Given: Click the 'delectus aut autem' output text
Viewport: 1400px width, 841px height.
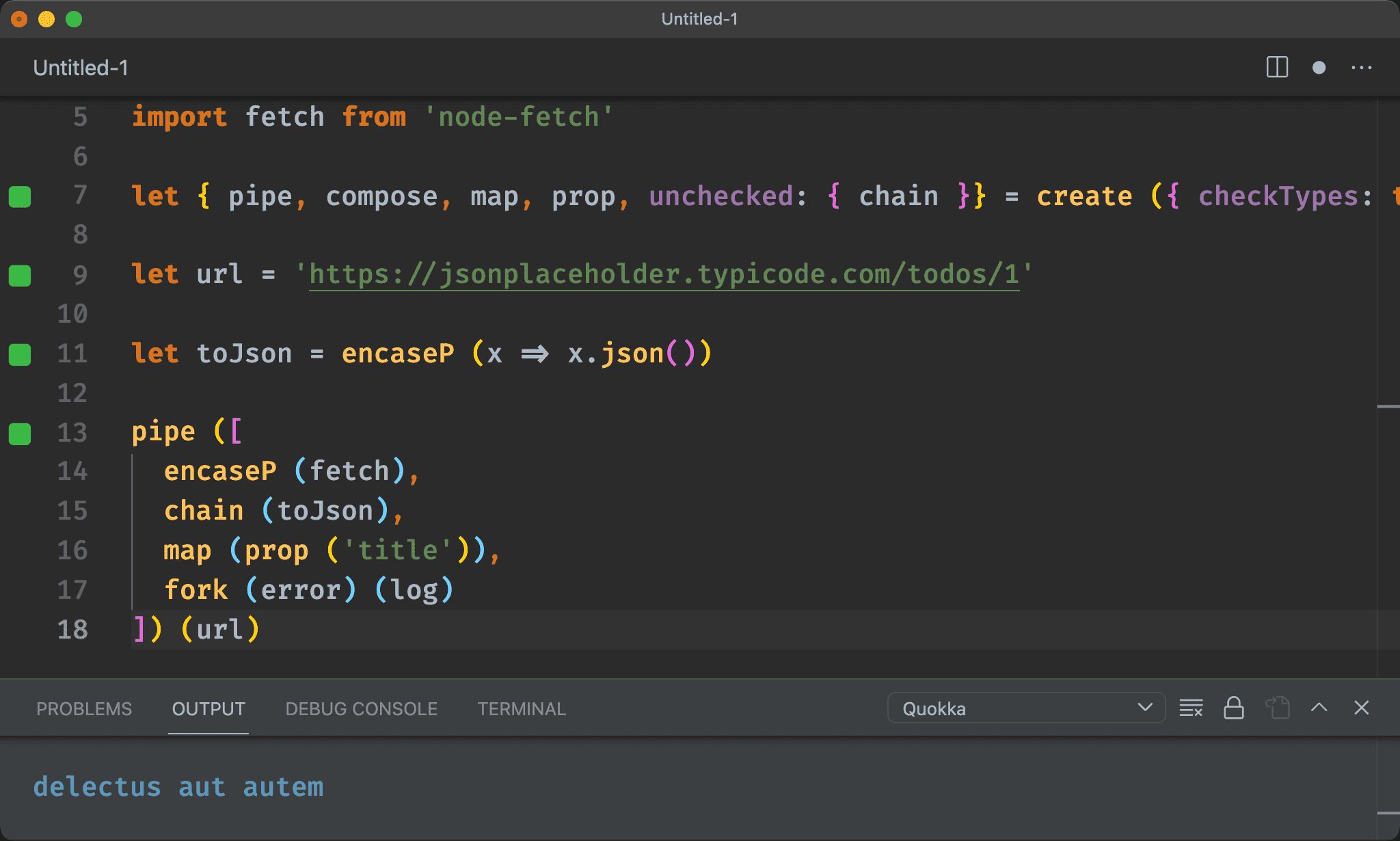Looking at the screenshot, I should [178, 787].
